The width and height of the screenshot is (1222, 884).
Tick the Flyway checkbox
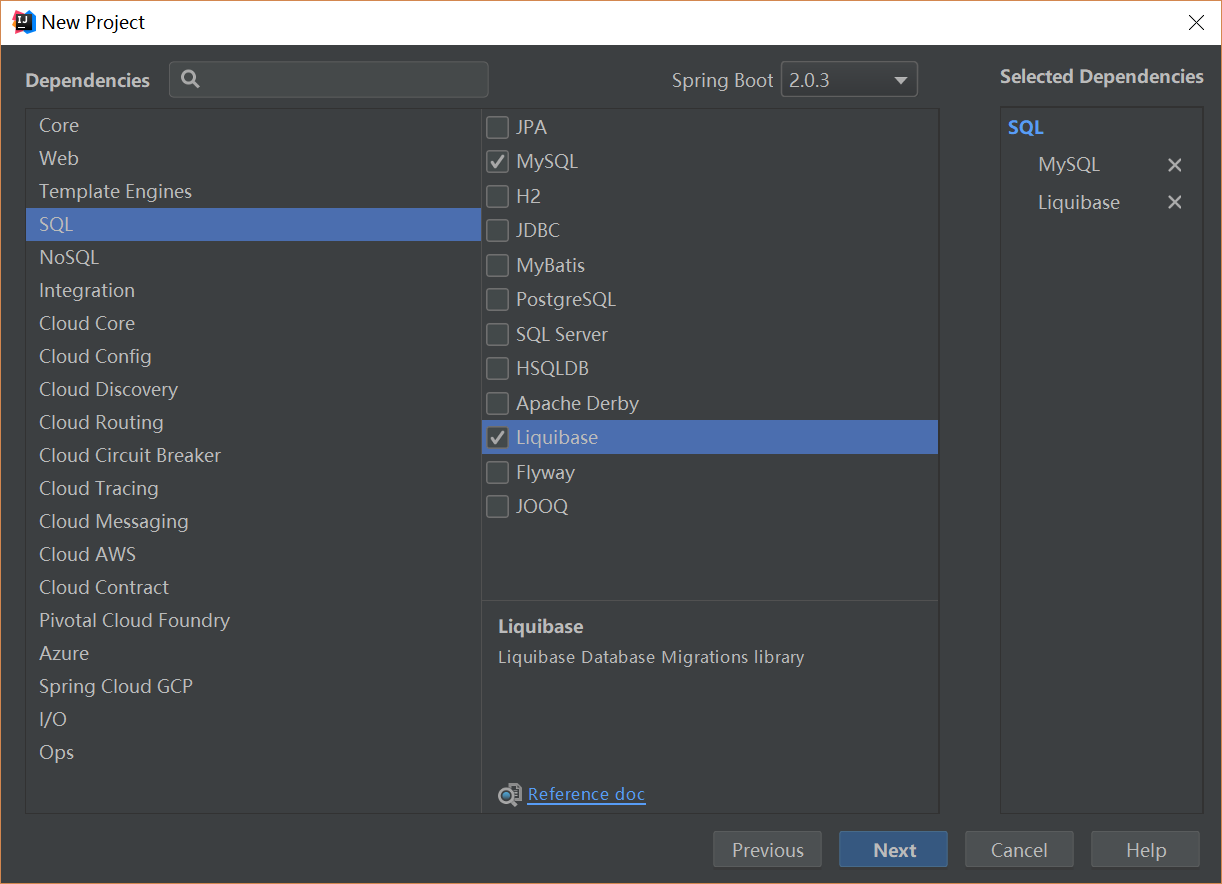click(x=497, y=472)
